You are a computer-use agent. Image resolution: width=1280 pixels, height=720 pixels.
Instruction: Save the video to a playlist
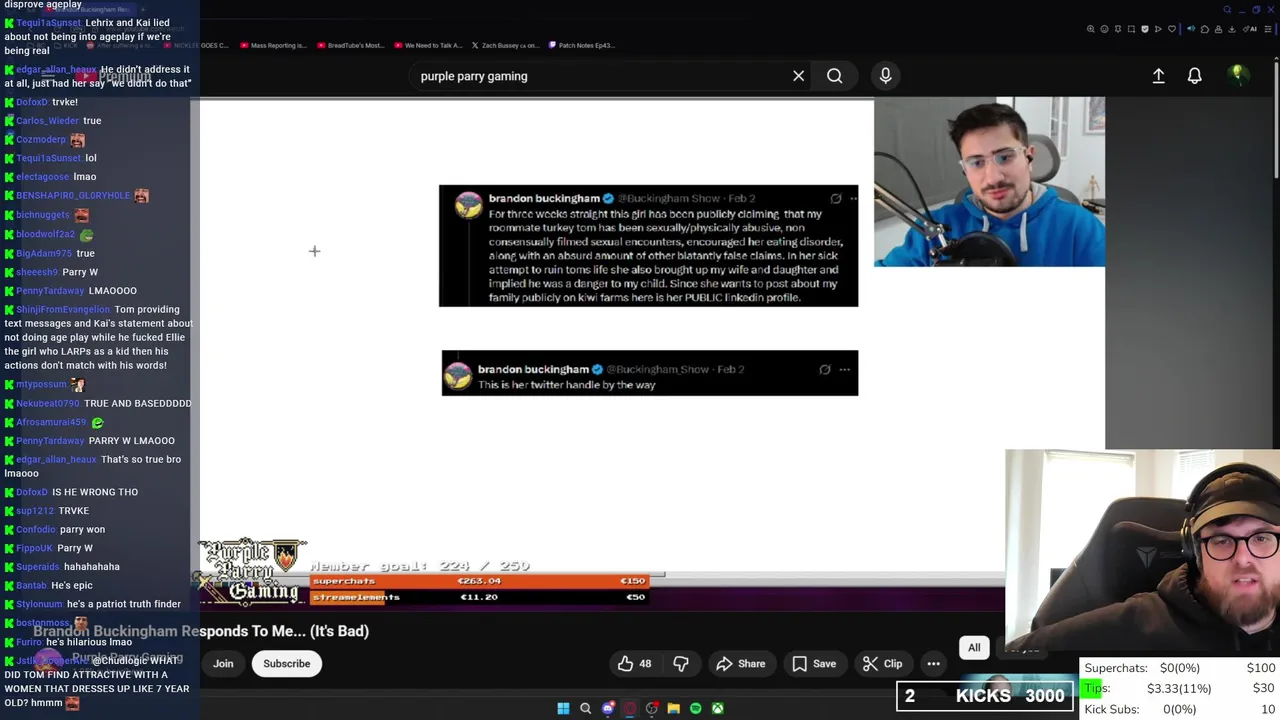point(814,664)
